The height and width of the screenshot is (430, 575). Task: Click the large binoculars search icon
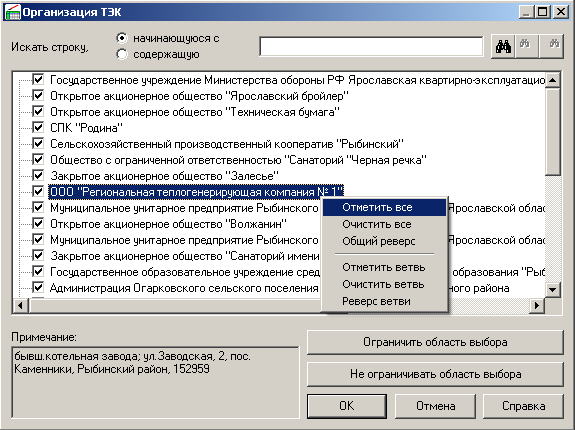pos(503,47)
